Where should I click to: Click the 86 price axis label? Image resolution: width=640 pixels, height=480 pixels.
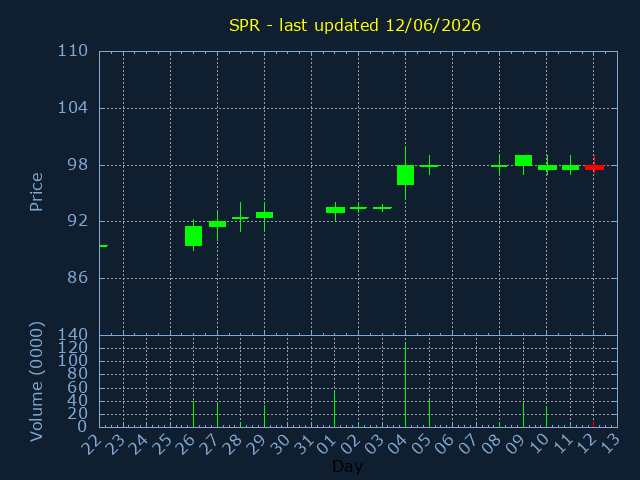click(78, 278)
